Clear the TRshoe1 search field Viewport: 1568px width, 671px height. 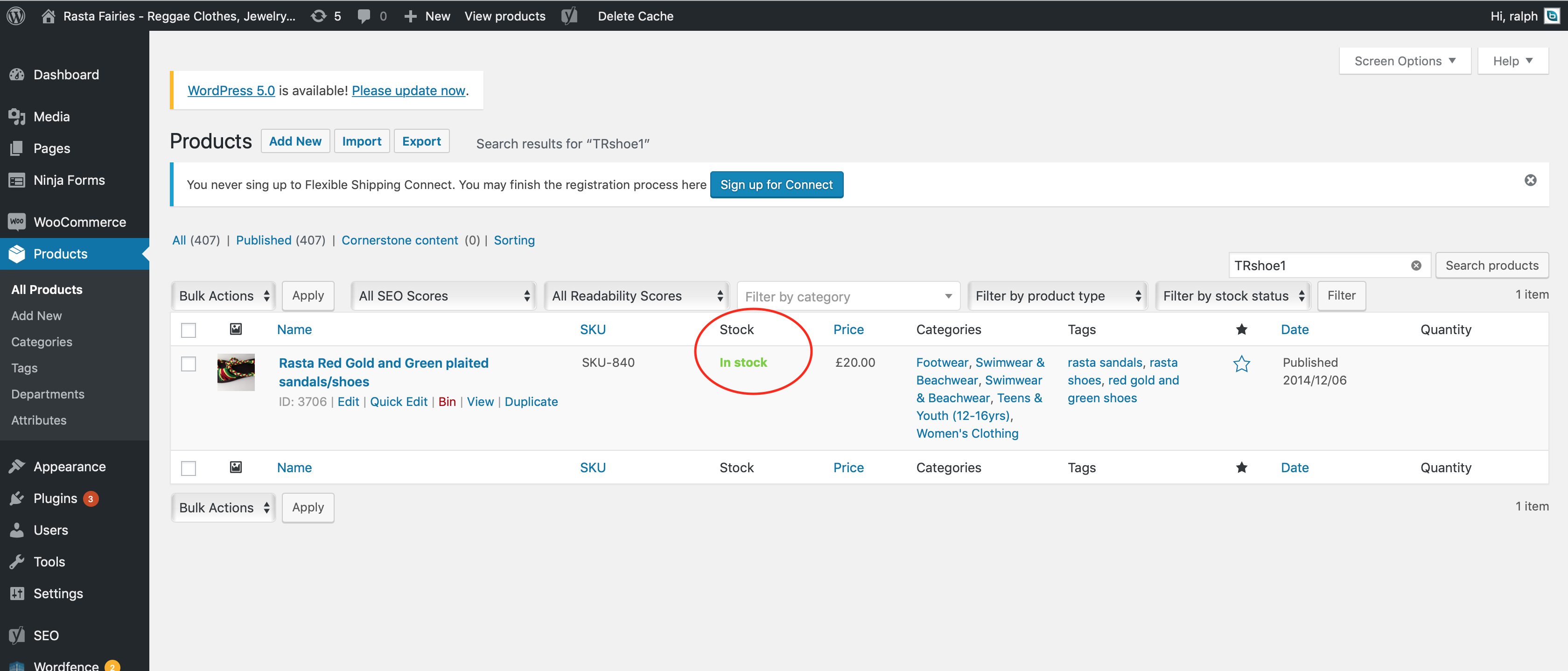tap(1416, 266)
